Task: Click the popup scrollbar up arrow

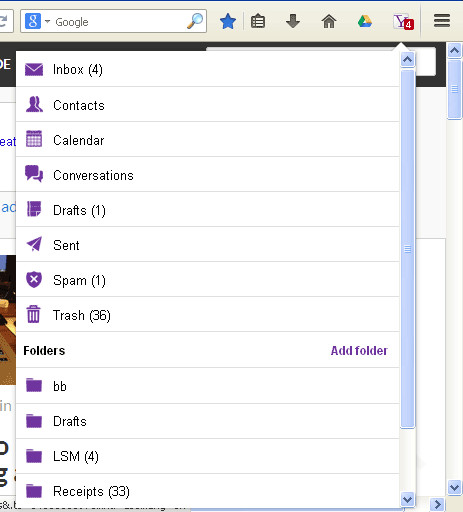Action: pos(407,60)
